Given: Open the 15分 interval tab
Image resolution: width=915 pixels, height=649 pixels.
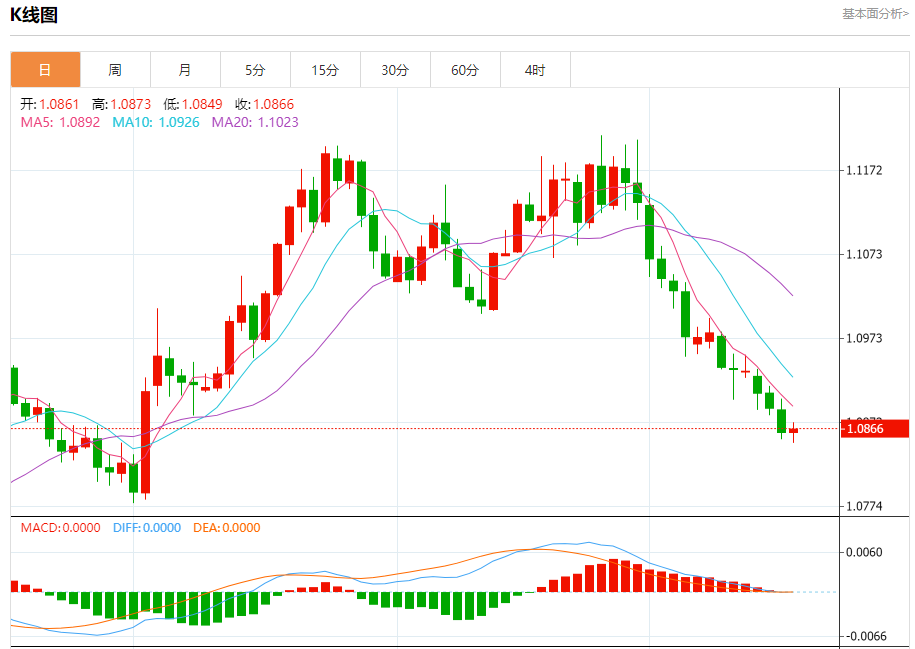Looking at the screenshot, I should pyautogui.click(x=326, y=70).
